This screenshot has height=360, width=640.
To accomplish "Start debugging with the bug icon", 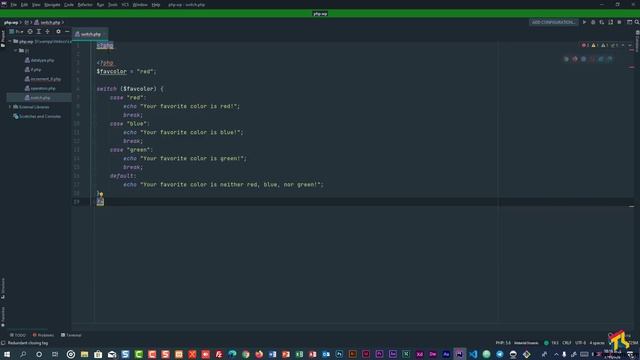I will (593, 22).
